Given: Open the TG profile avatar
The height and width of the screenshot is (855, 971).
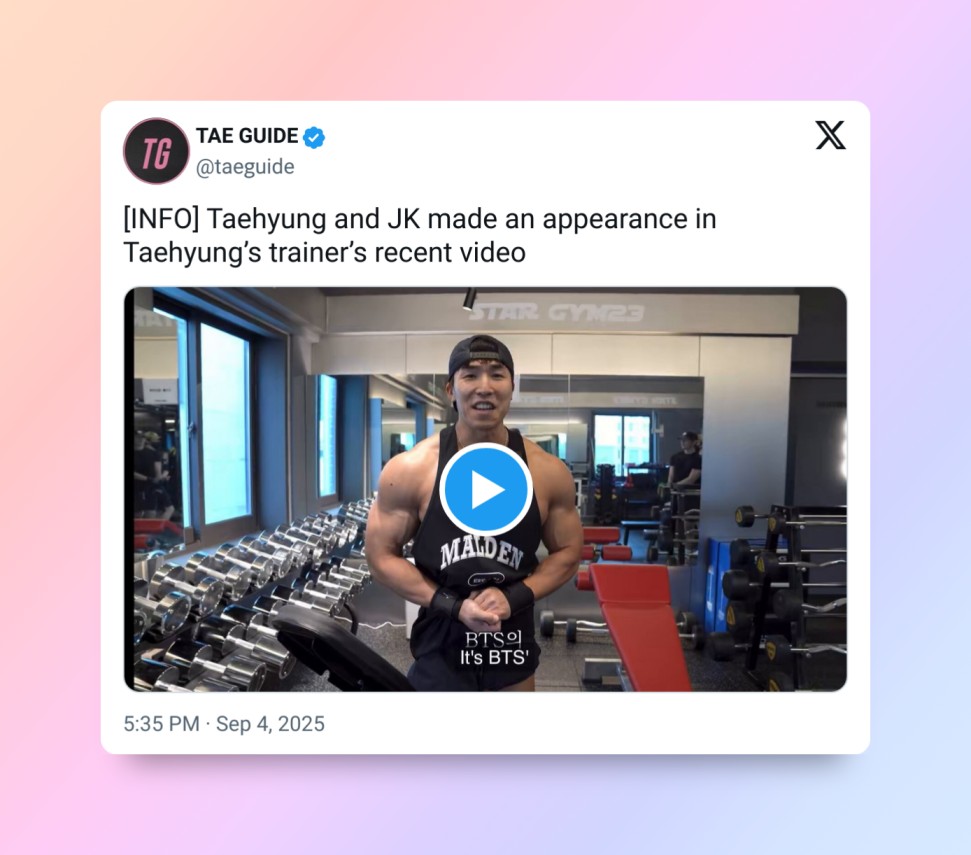Looking at the screenshot, I should [x=156, y=151].
